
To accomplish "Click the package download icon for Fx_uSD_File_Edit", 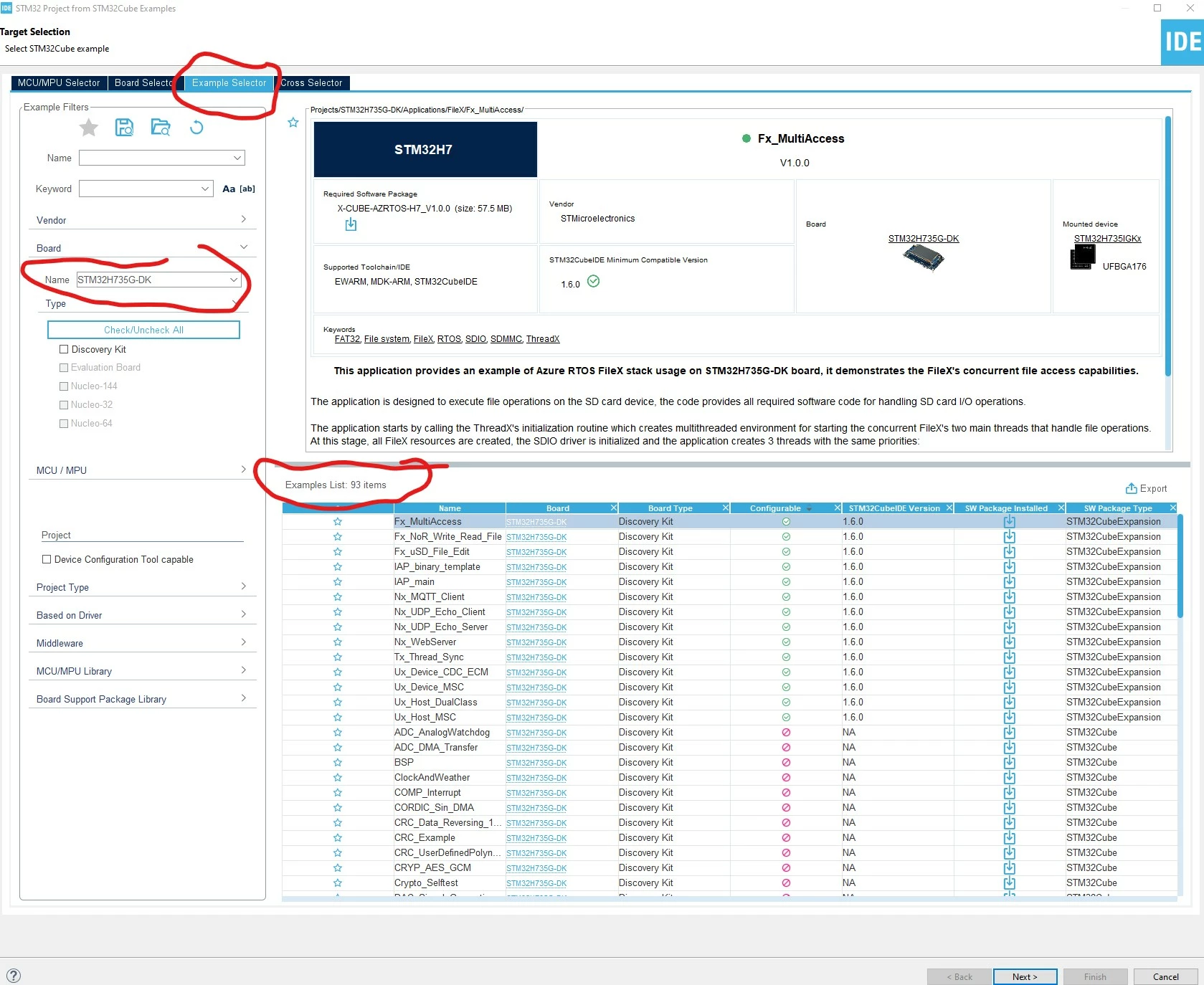I will (x=1010, y=552).
